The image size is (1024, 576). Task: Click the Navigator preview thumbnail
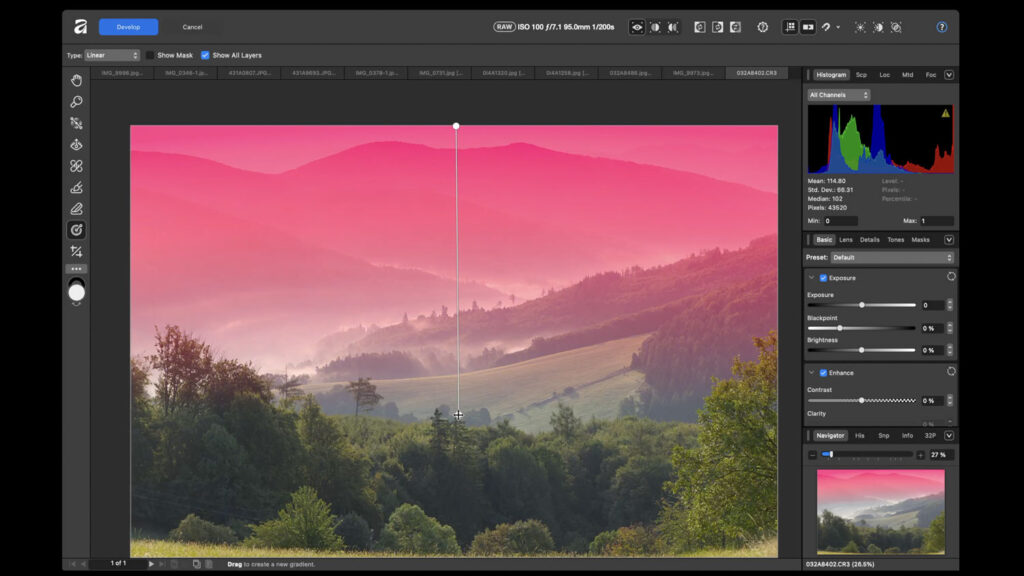[x=880, y=510]
